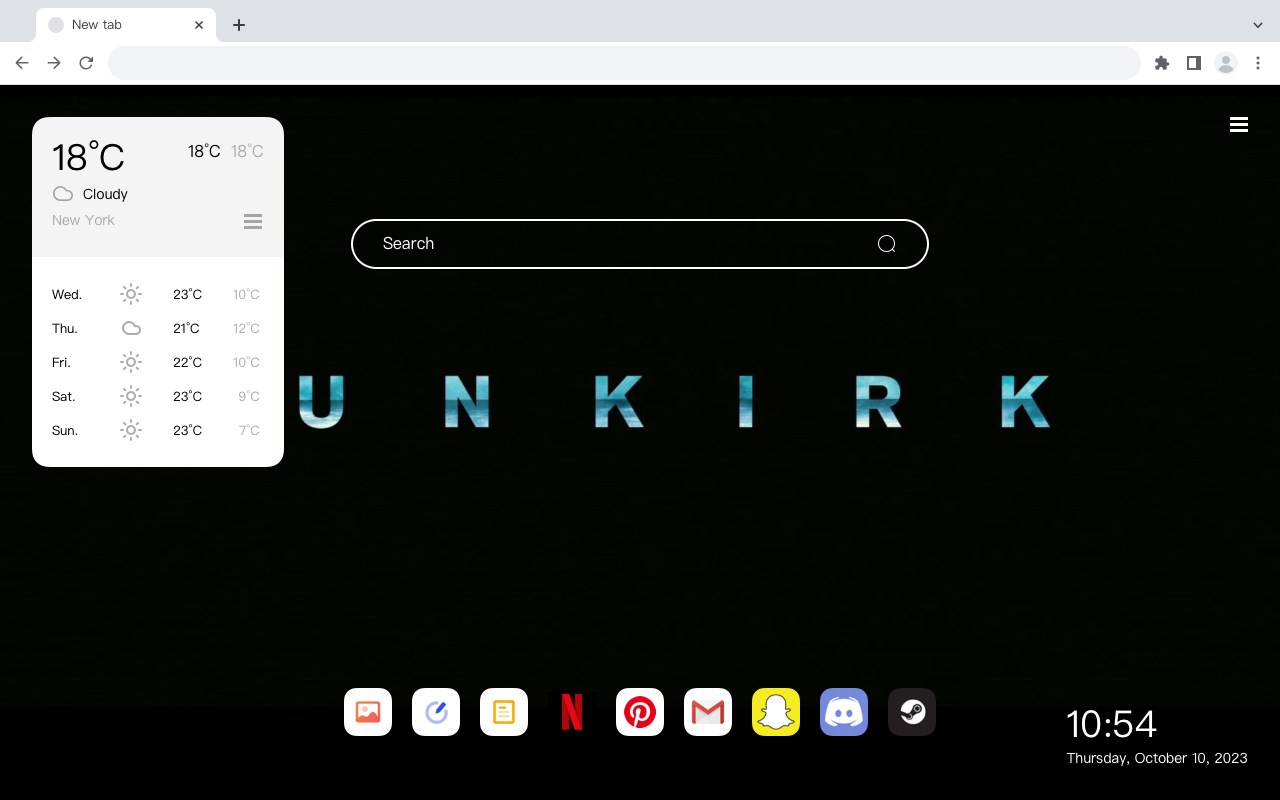Focus the browser address bar
The height and width of the screenshot is (800, 1280).
tap(624, 63)
